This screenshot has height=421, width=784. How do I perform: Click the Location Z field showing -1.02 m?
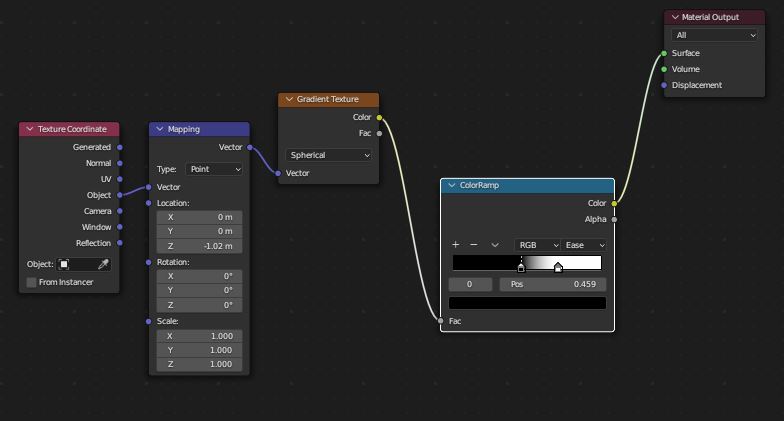click(x=199, y=246)
